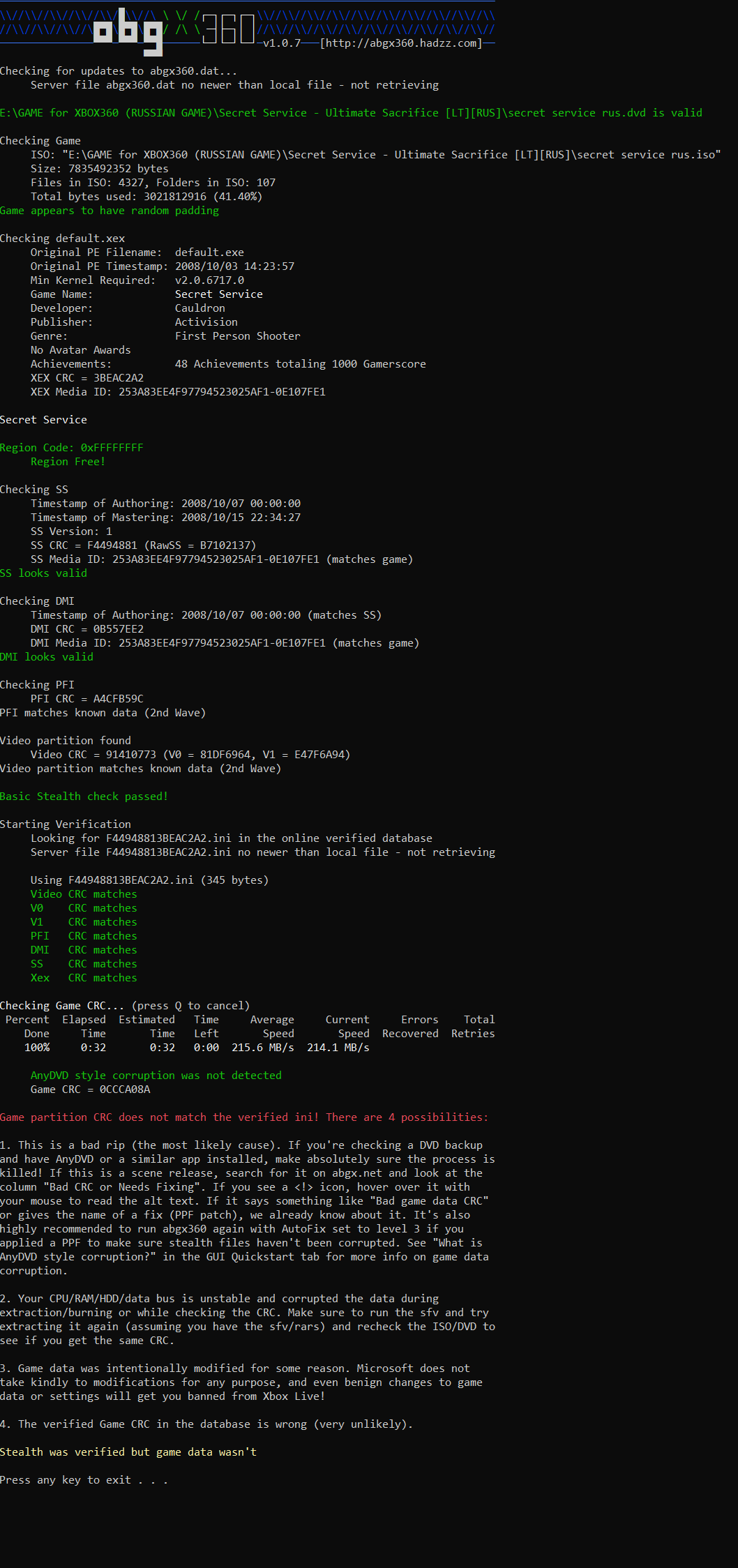
Task: Click the Original PE Filename value default.exe
Action: coord(209,252)
